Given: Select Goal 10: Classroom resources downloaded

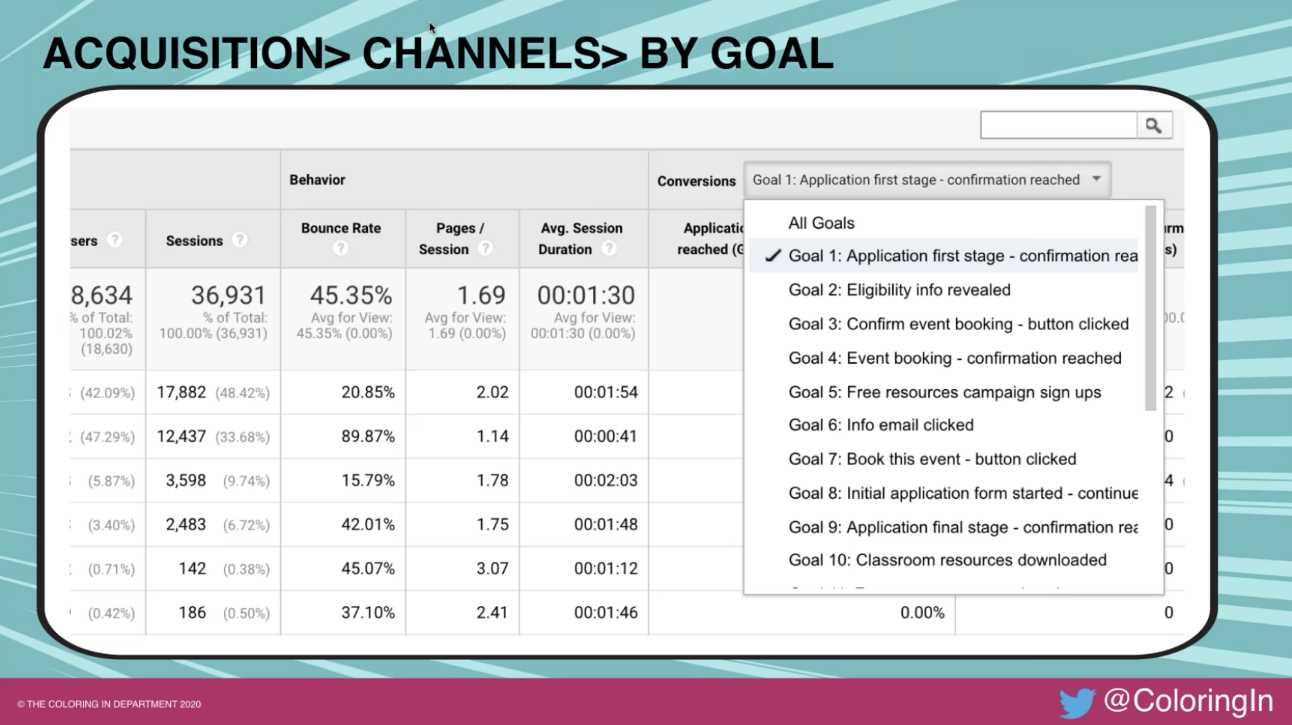Looking at the screenshot, I should click(948, 560).
